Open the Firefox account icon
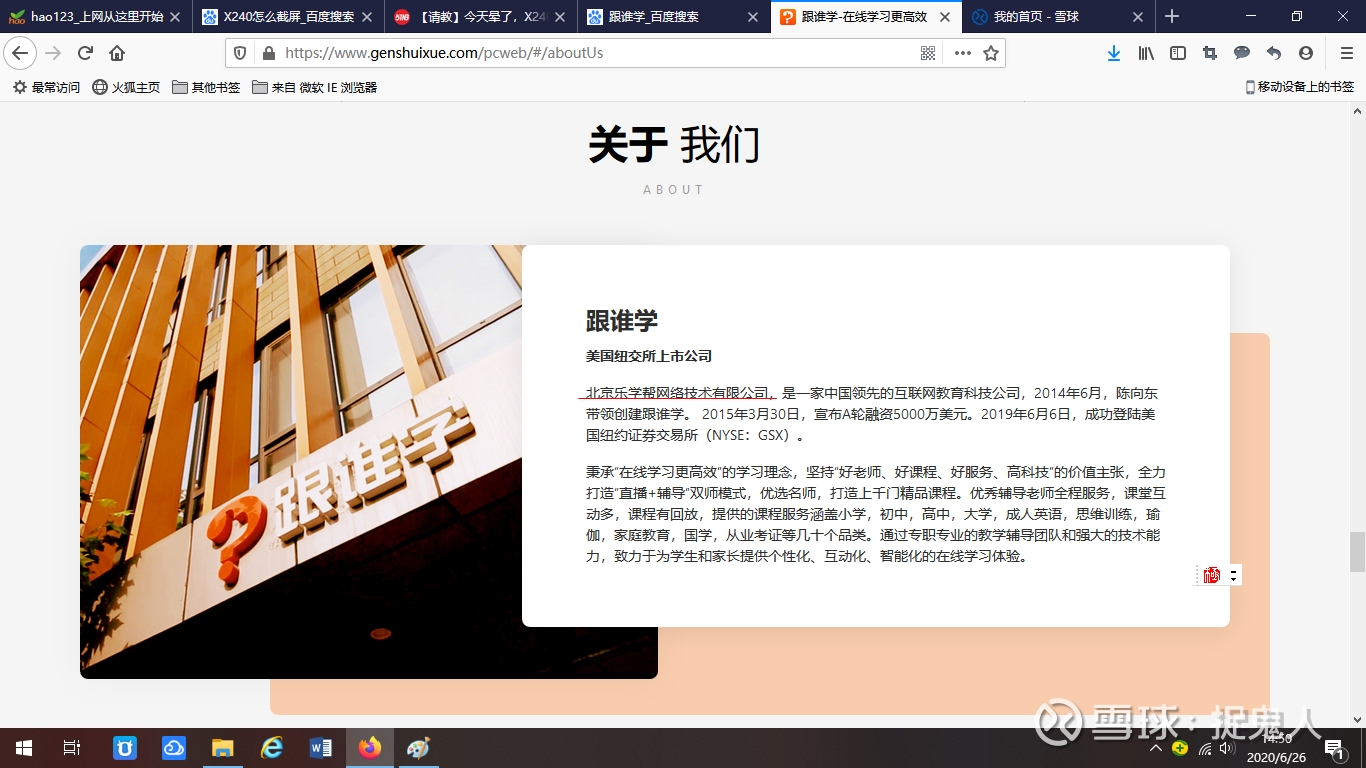The width and height of the screenshot is (1366, 768). click(x=1306, y=53)
